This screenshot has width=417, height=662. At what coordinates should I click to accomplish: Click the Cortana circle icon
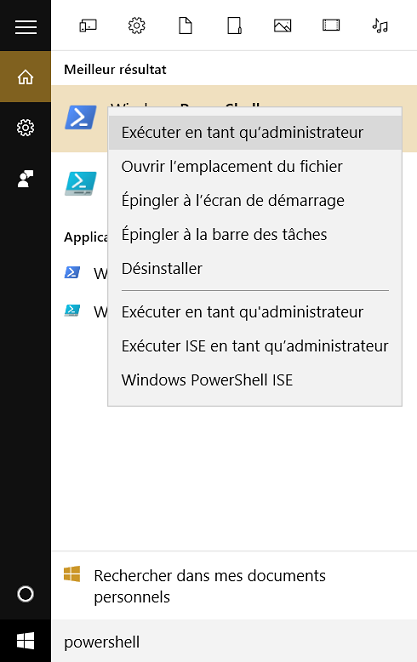25,594
